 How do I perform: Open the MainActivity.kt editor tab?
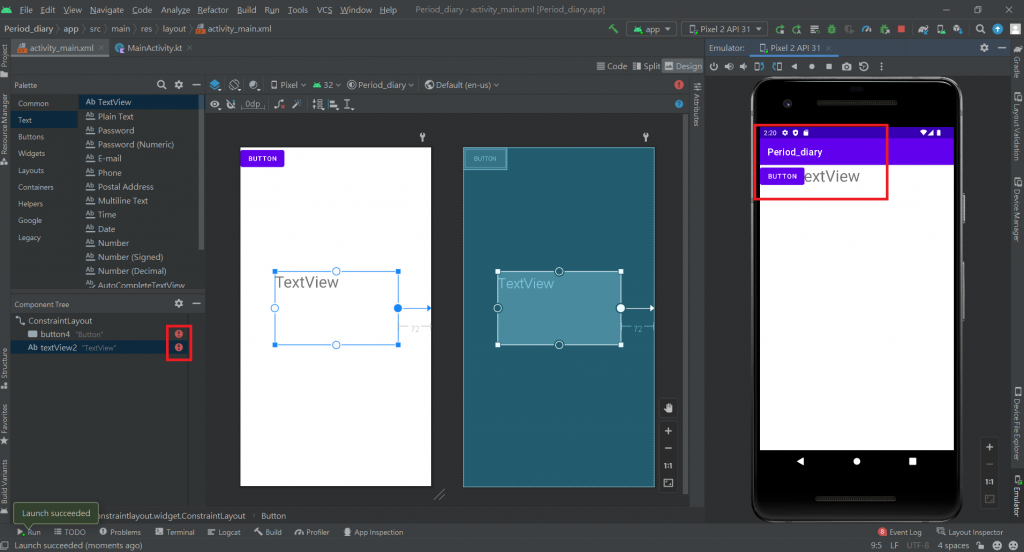tap(154, 48)
